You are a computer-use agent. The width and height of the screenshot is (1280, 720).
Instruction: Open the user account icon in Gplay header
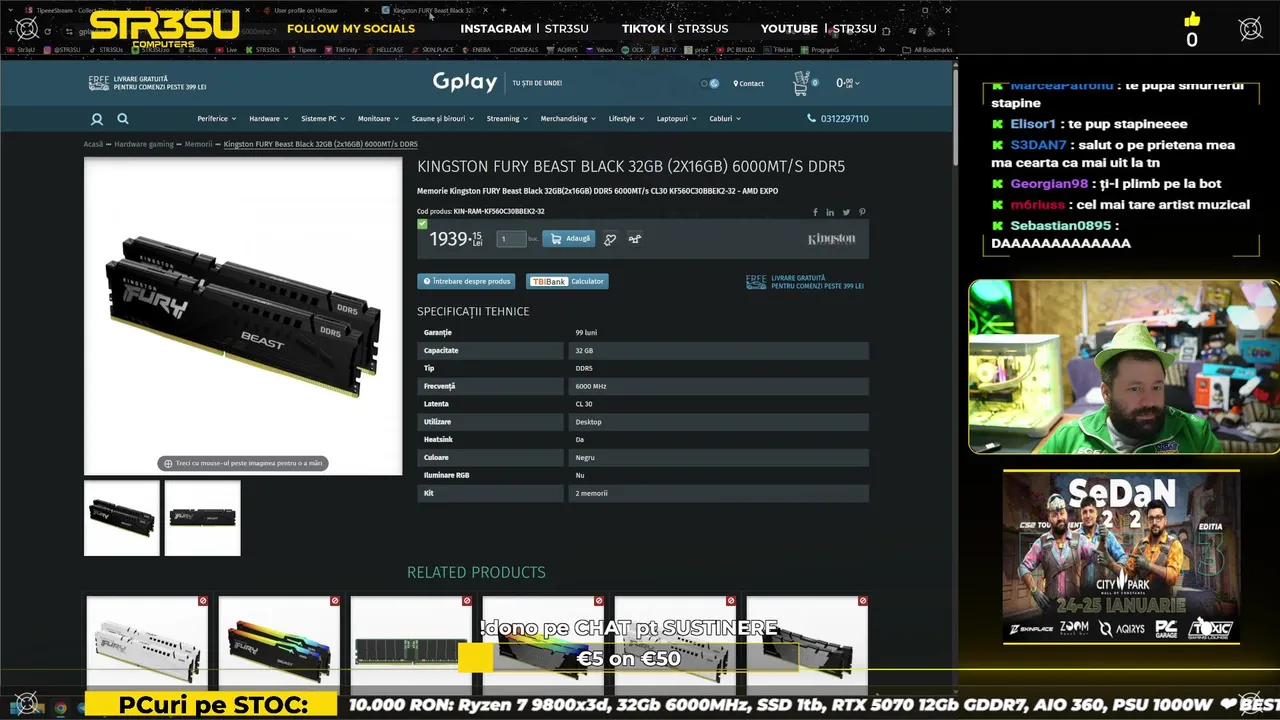click(97, 119)
